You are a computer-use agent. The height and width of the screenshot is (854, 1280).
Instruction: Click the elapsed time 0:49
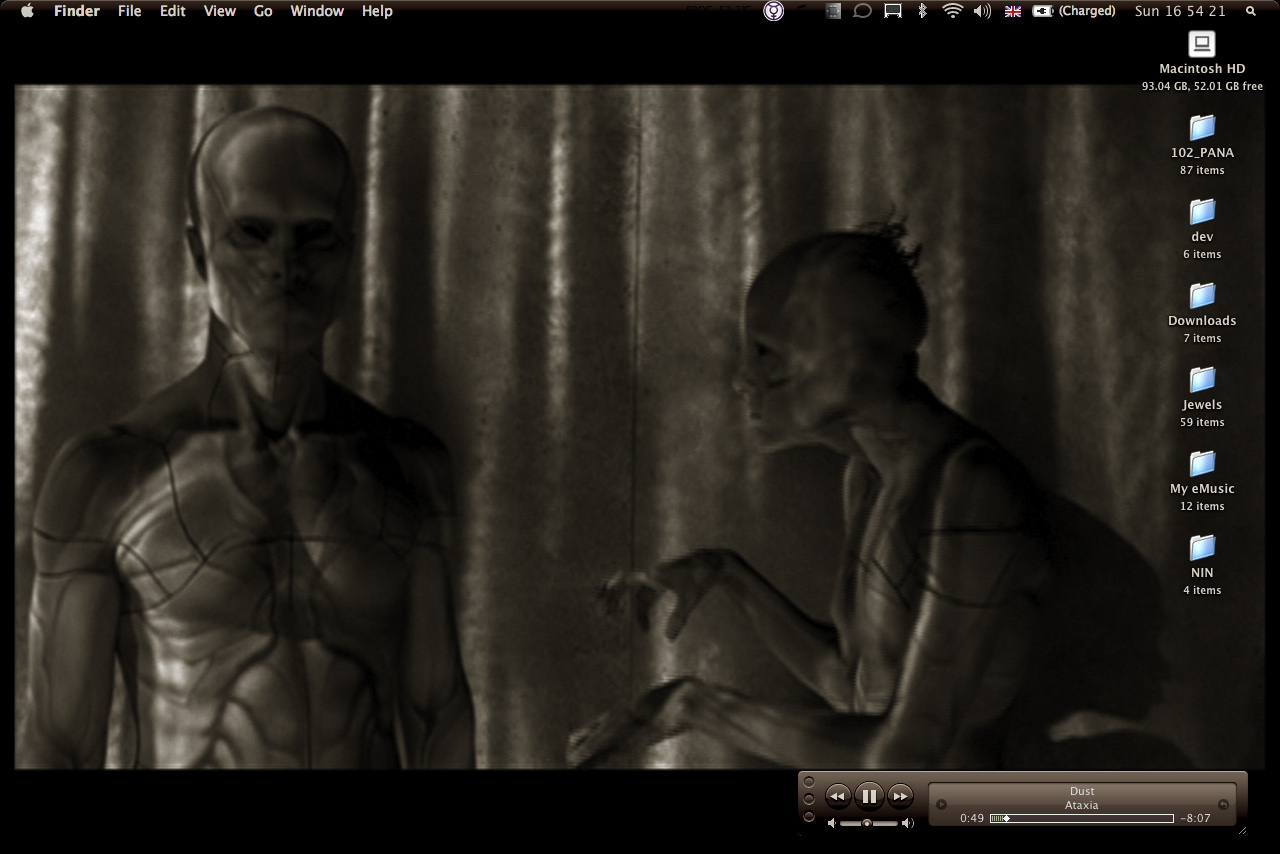(972, 818)
